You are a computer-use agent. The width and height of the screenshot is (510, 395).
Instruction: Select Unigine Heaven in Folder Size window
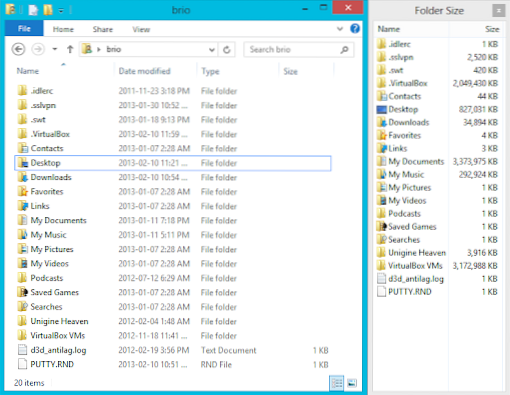pos(438,253)
